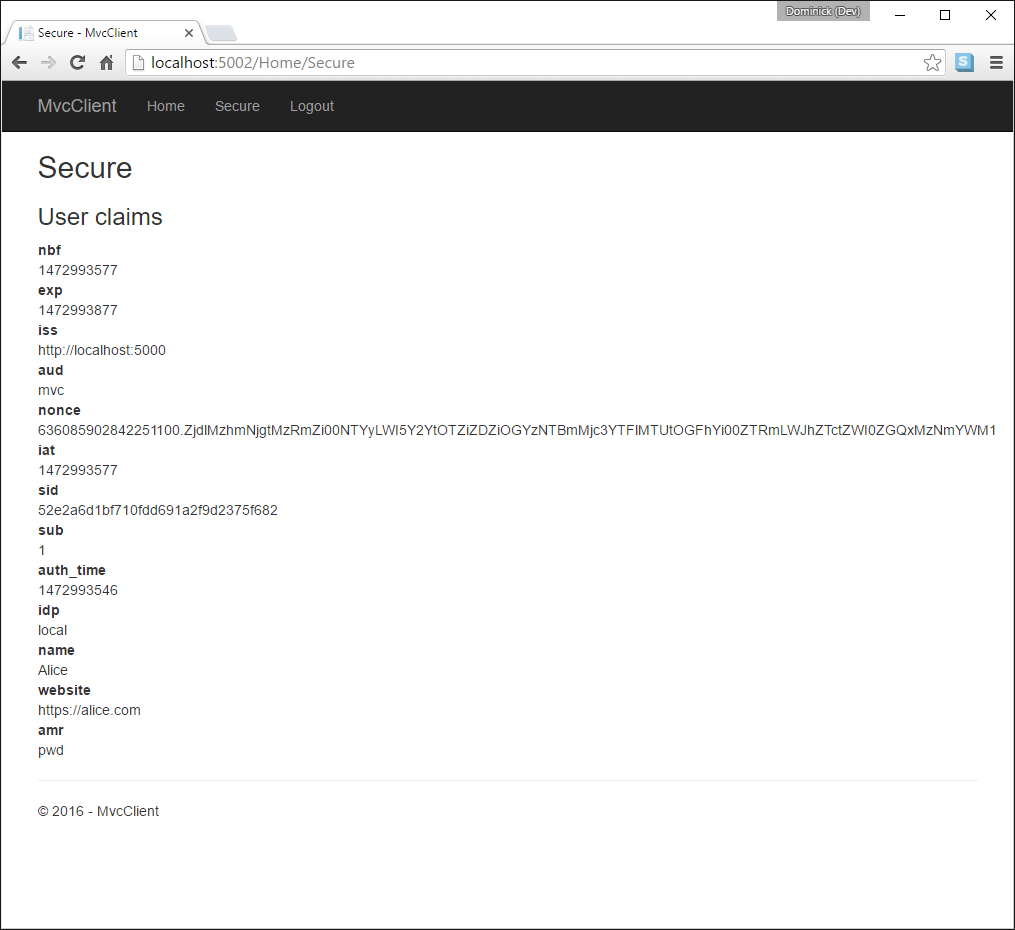The height and width of the screenshot is (930, 1015).
Task: Maximize the browser window
Action: tap(945, 15)
